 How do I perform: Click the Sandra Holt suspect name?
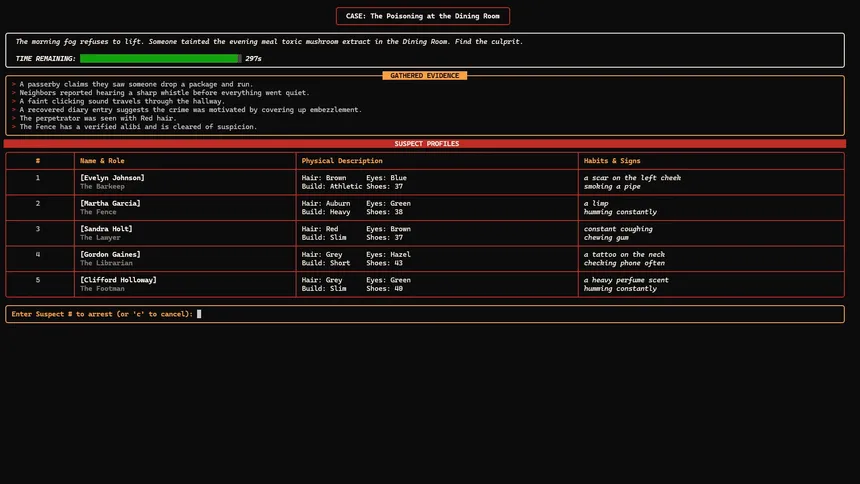106,229
